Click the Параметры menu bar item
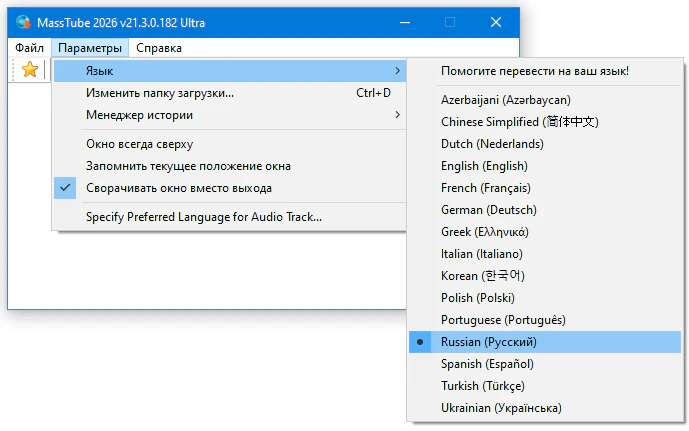The width and height of the screenshot is (689, 431). [x=90, y=48]
